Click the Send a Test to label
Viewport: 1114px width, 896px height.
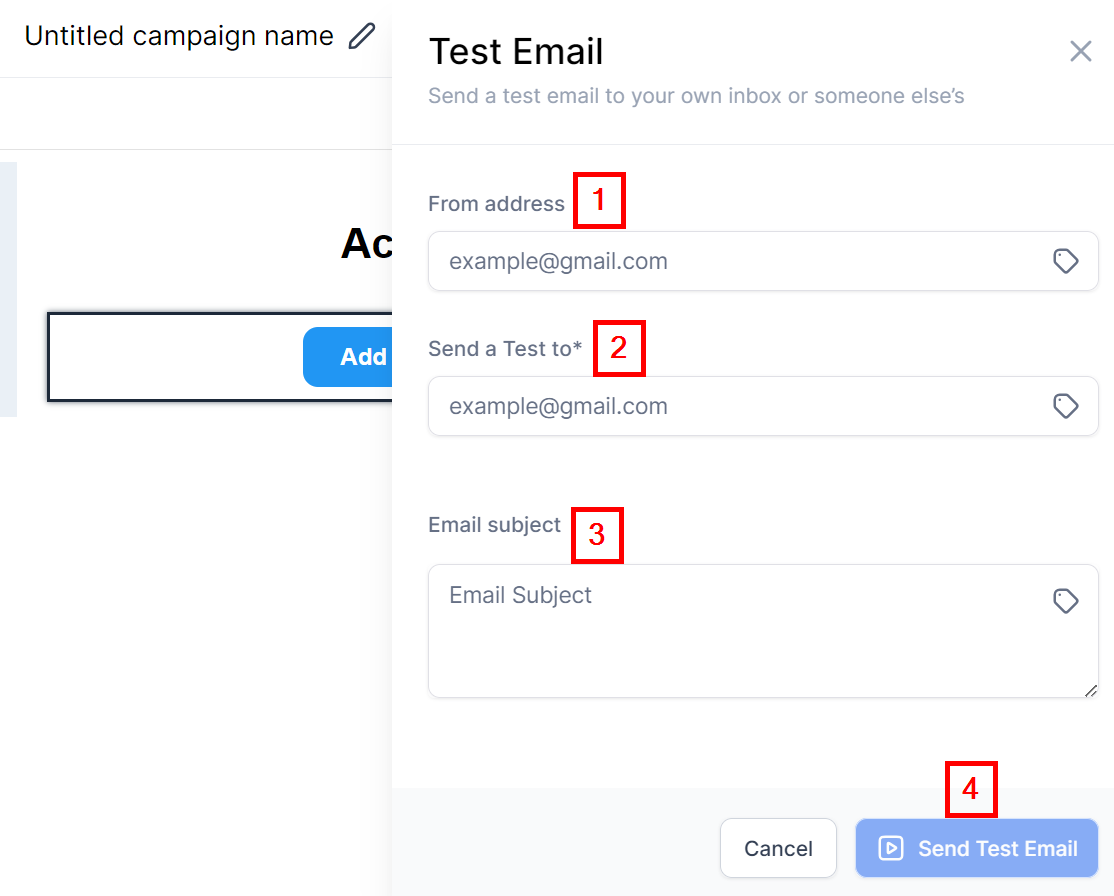coord(505,349)
